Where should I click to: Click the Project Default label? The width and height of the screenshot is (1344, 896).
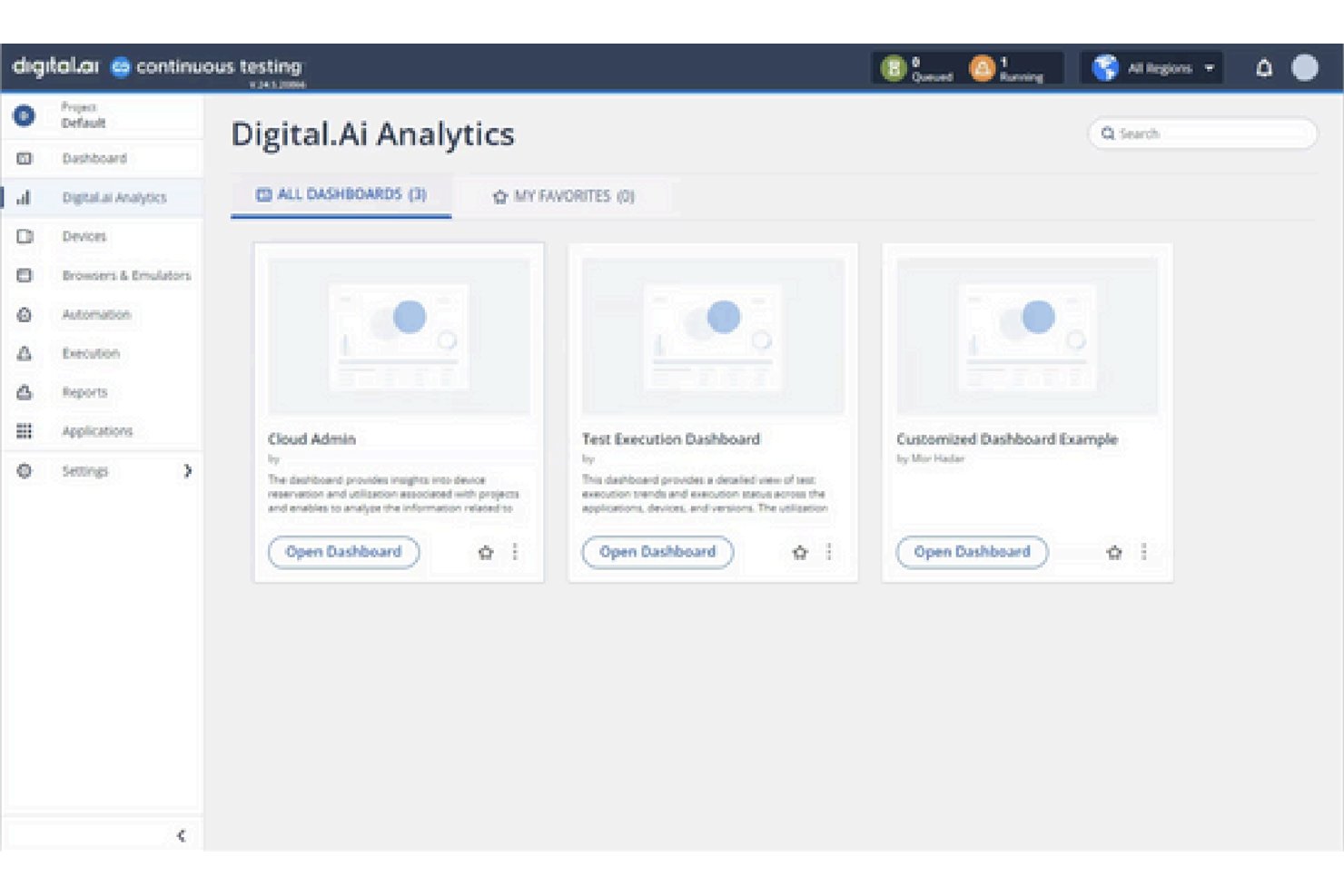pyautogui.click(x=83, y=115)
